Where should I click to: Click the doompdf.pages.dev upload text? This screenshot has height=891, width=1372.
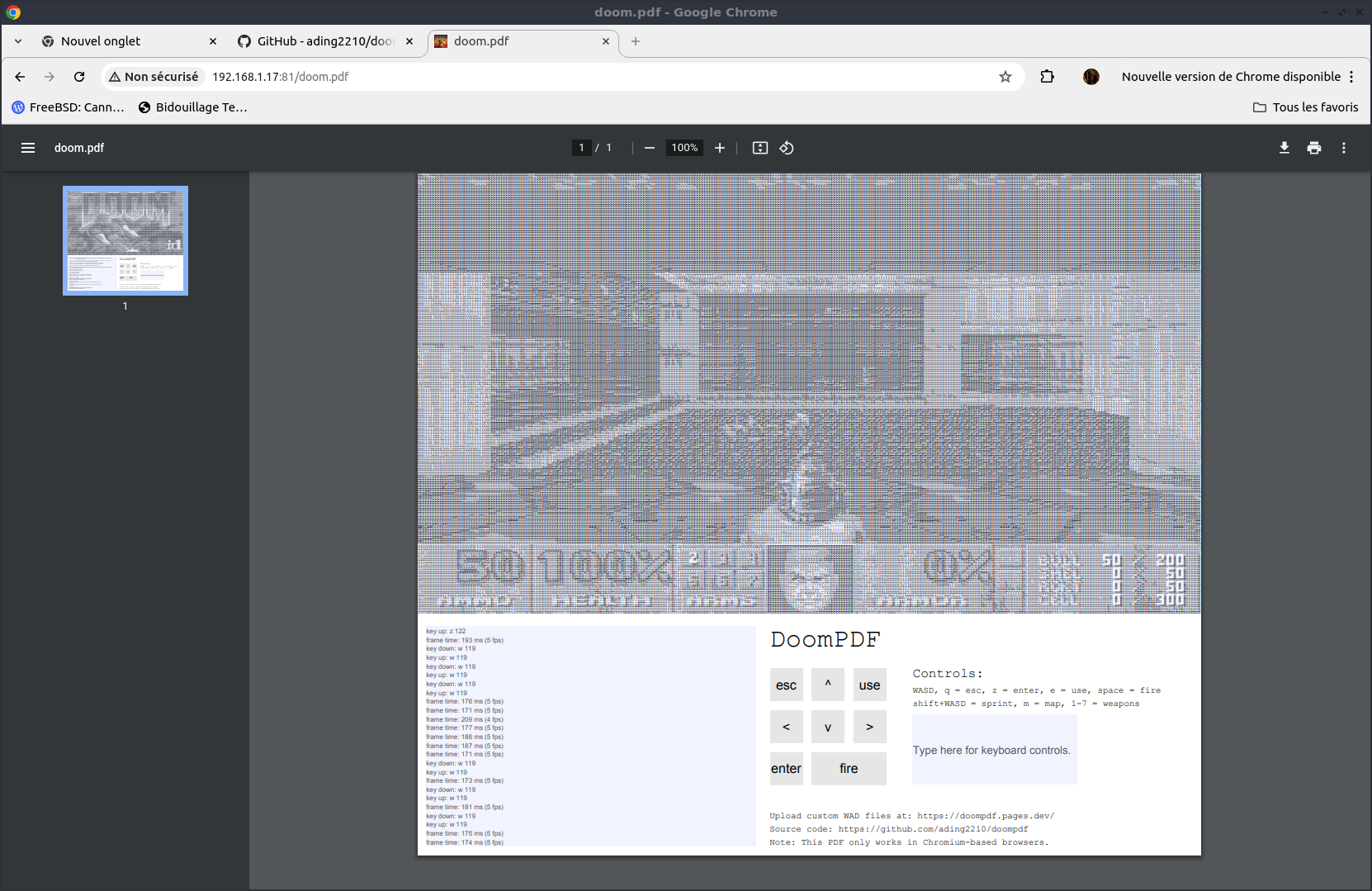pyautogui.click(x=912, y=816)
